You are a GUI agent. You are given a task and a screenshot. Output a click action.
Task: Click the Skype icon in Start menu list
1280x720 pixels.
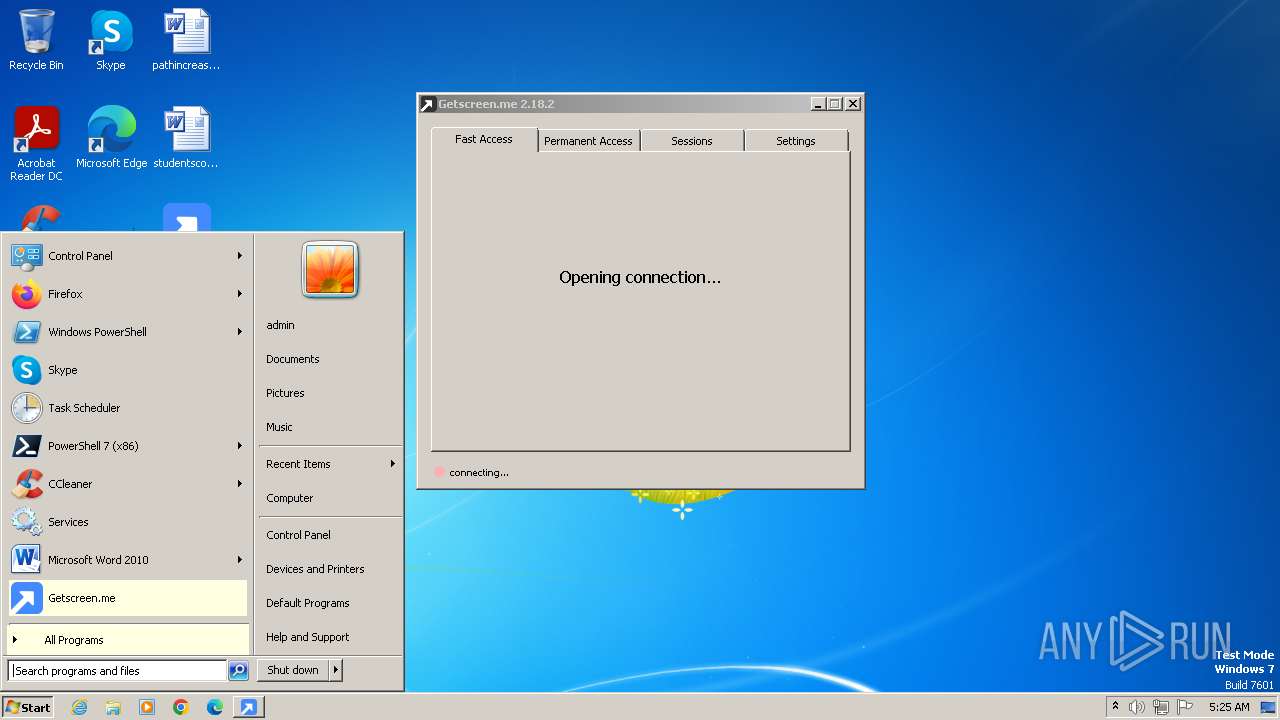[x=27, y=370]
